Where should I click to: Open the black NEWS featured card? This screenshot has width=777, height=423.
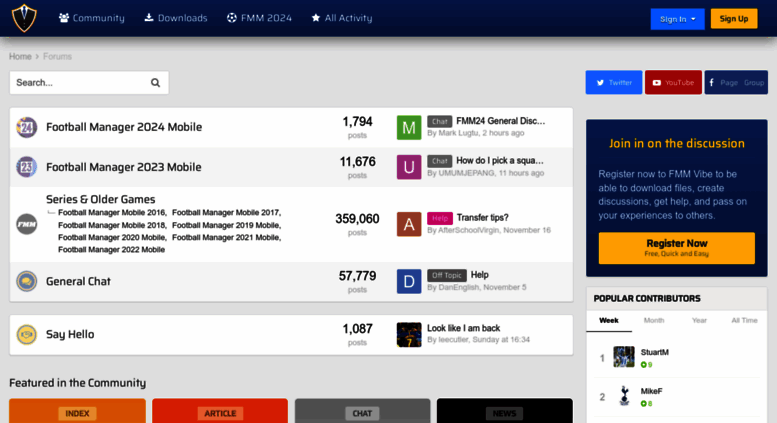point(504,411)
